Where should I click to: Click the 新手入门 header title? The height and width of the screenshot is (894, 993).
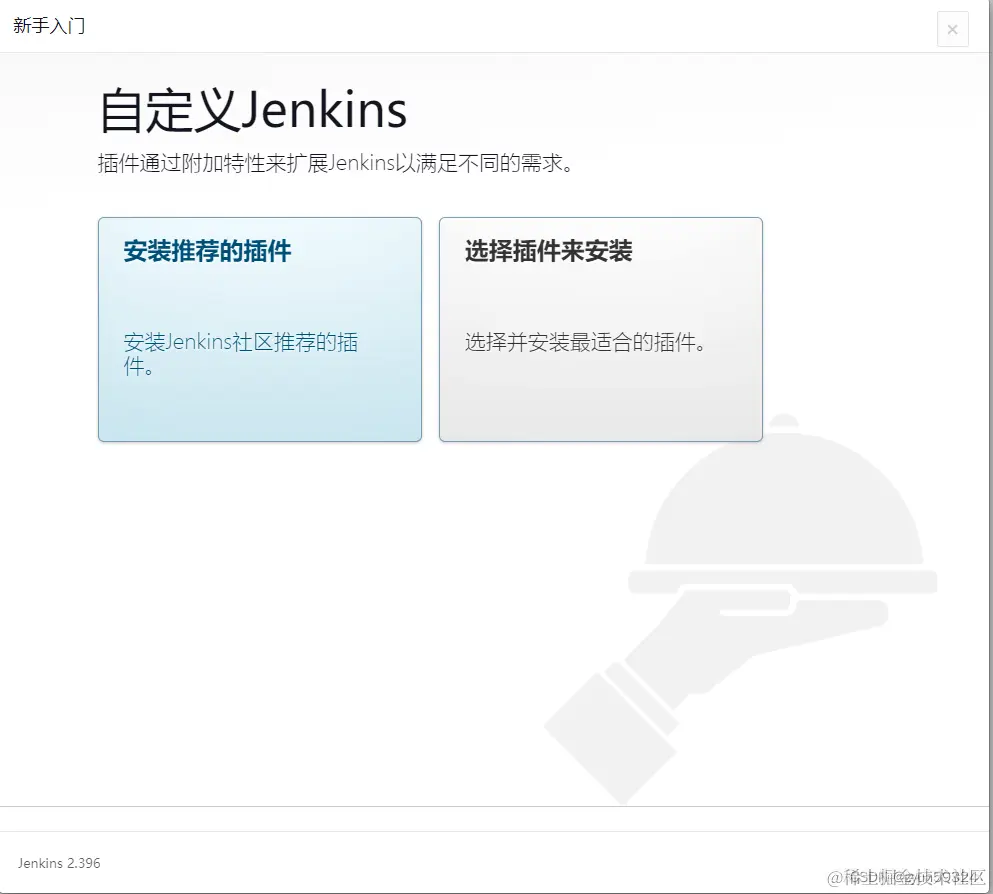[48, 26]
